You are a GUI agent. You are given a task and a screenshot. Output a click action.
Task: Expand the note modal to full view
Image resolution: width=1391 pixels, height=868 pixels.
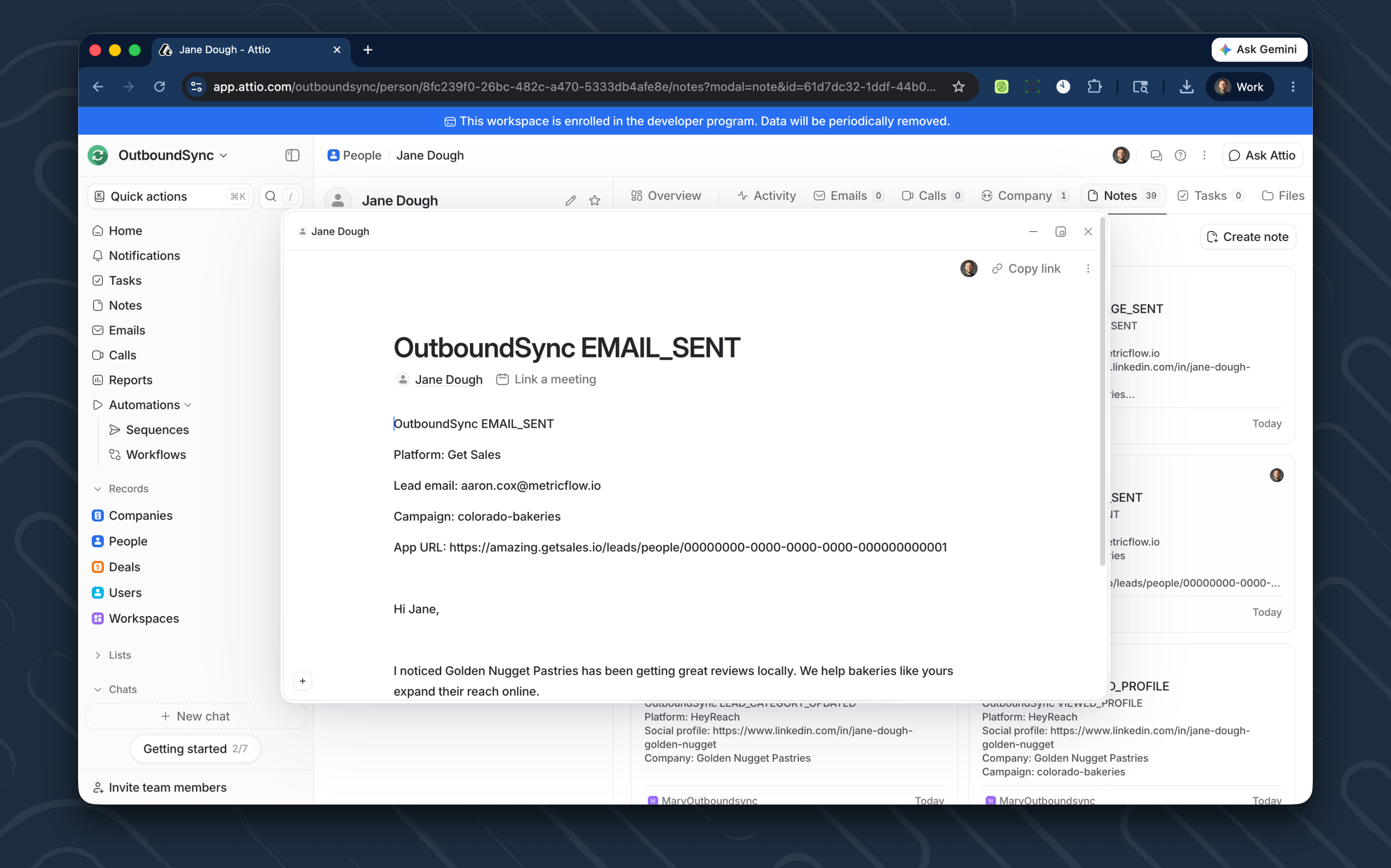[x=1061, y=232]
